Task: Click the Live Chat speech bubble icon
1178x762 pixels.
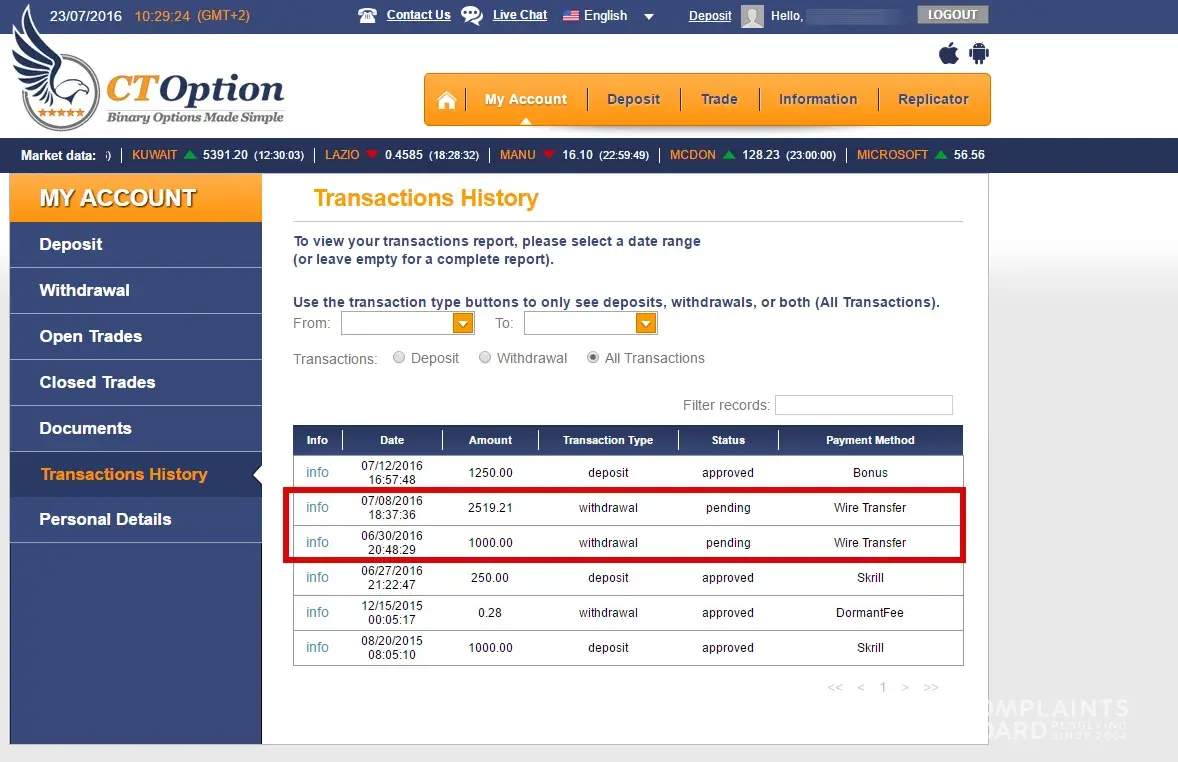Action: click(472, 16)
